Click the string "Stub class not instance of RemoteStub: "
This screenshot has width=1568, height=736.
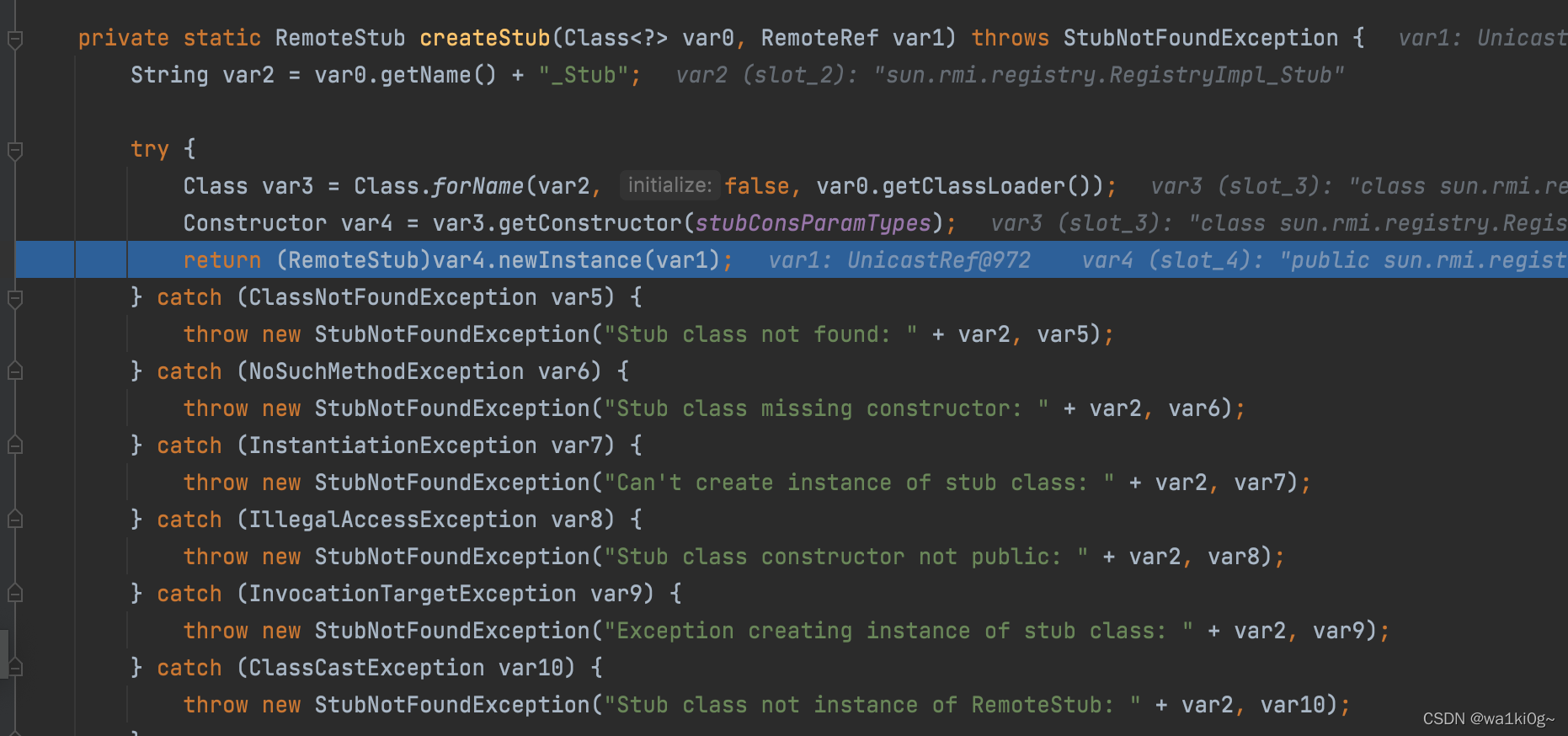click(872, 705)
